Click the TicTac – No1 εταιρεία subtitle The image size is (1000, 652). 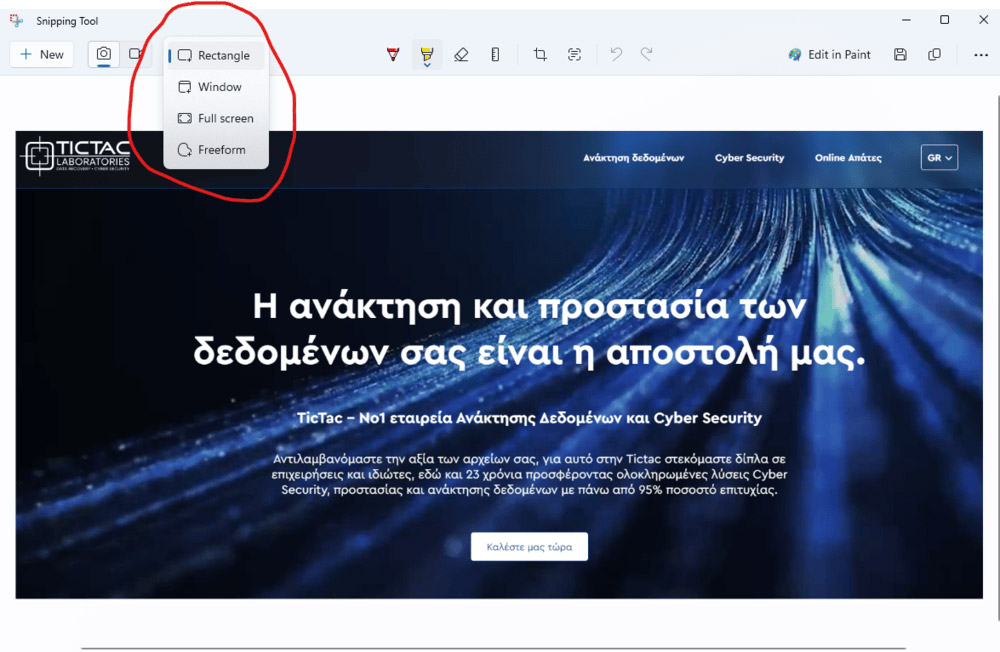pos(529,418)
